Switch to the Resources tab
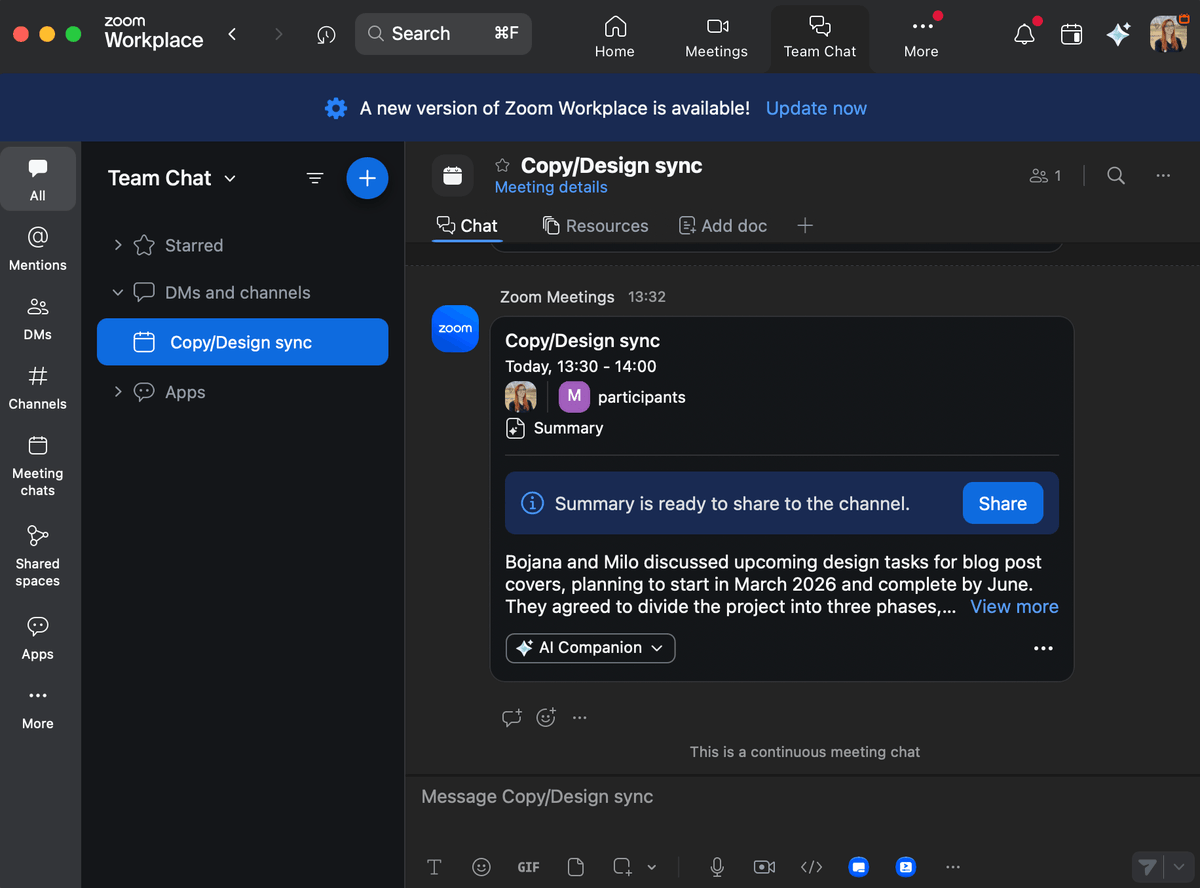This screenshot has height=888, width=1200. pos(595,226)
